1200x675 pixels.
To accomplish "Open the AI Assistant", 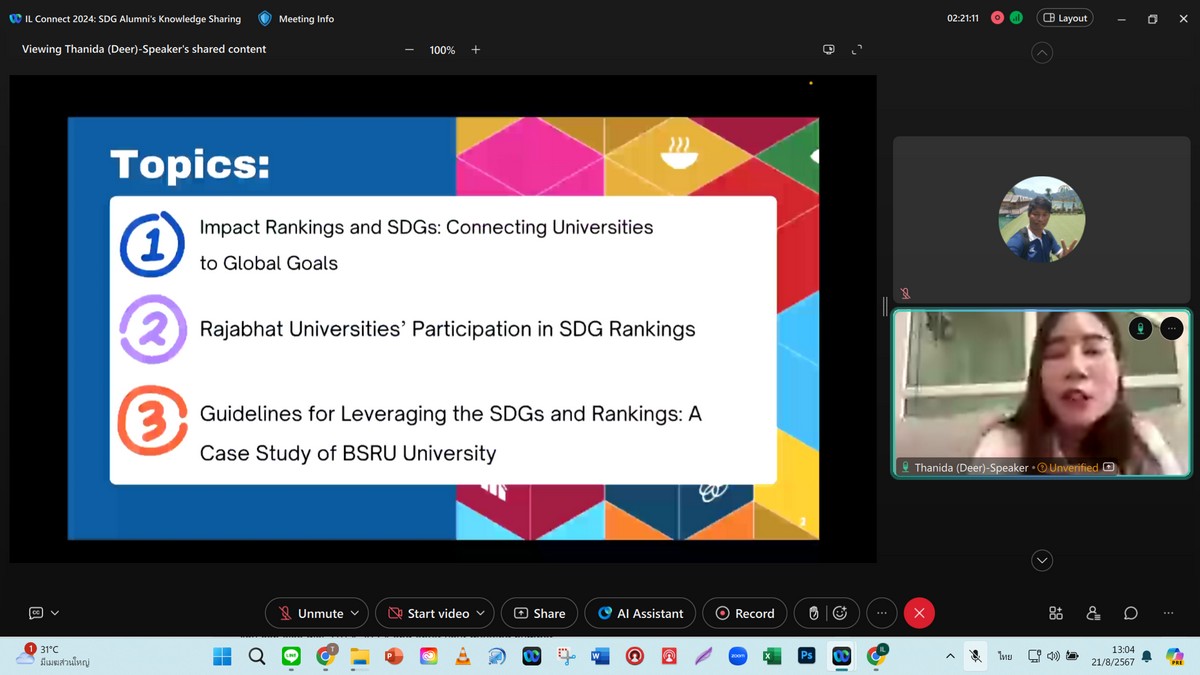I will click(x=640, y=613).
